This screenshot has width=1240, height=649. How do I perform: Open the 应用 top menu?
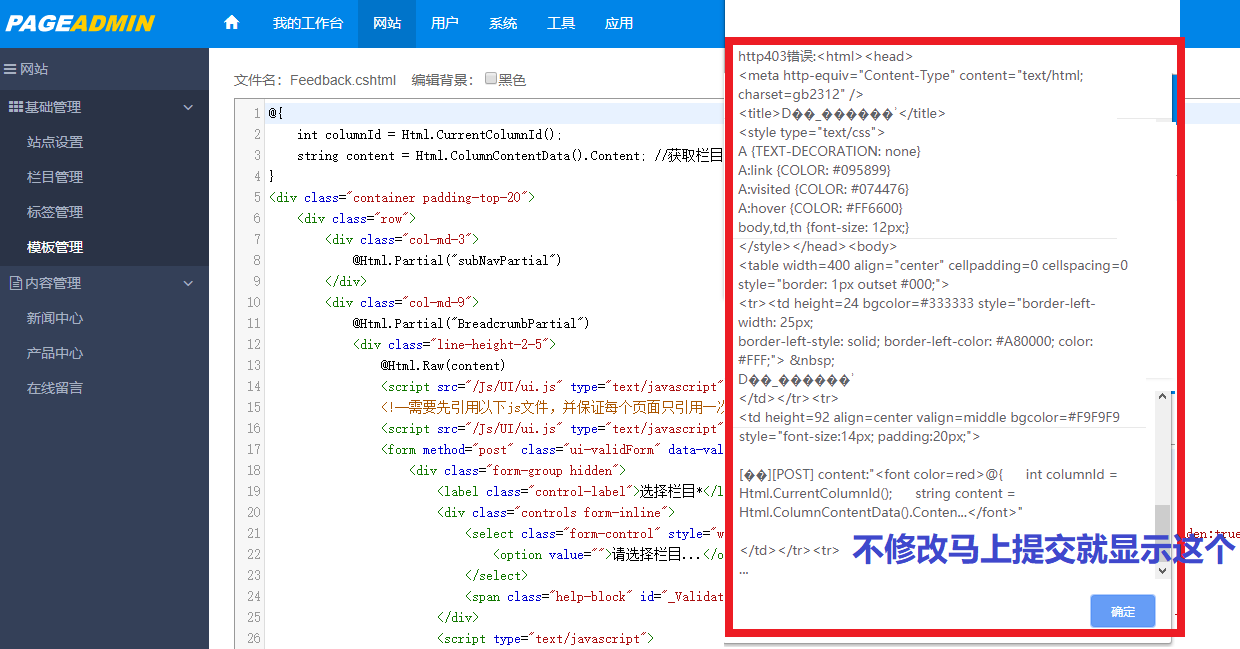[x=619, y=23]
